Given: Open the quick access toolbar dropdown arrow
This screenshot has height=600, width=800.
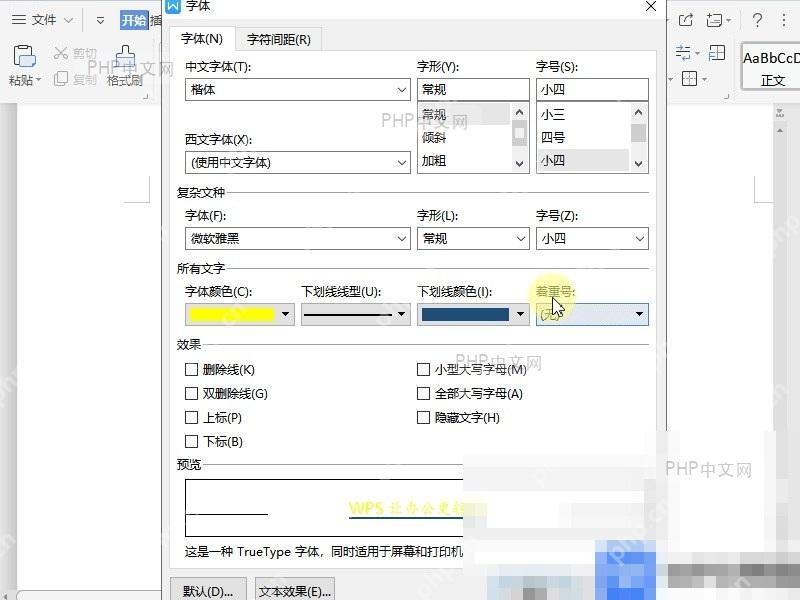Looking at the screenshot, I should (x=101, y=20).
